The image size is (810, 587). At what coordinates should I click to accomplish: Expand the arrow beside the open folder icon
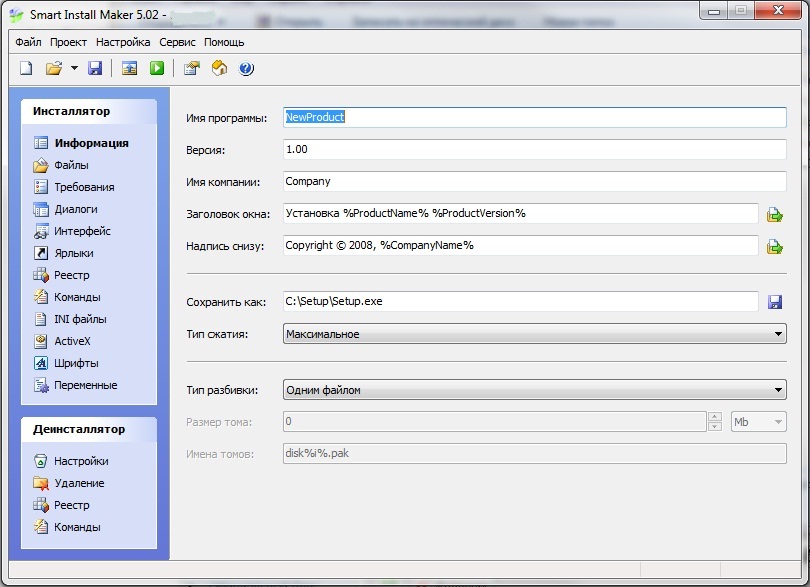point(74,68)
